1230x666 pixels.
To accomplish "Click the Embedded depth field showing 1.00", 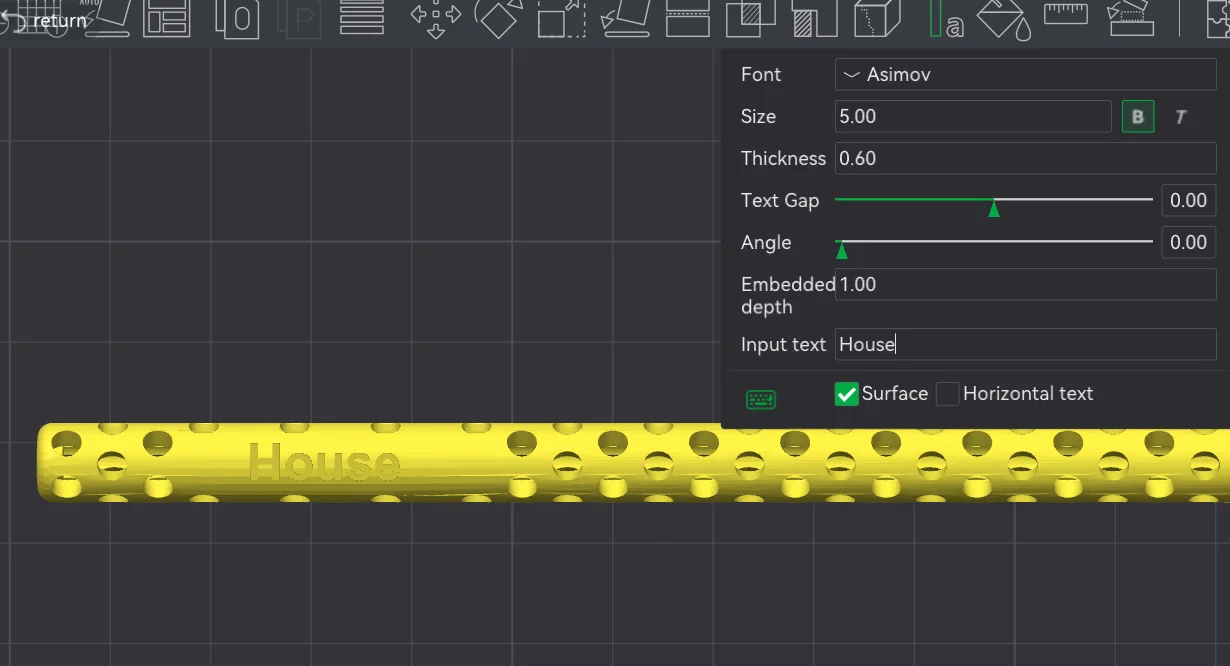I will 1025,284.
